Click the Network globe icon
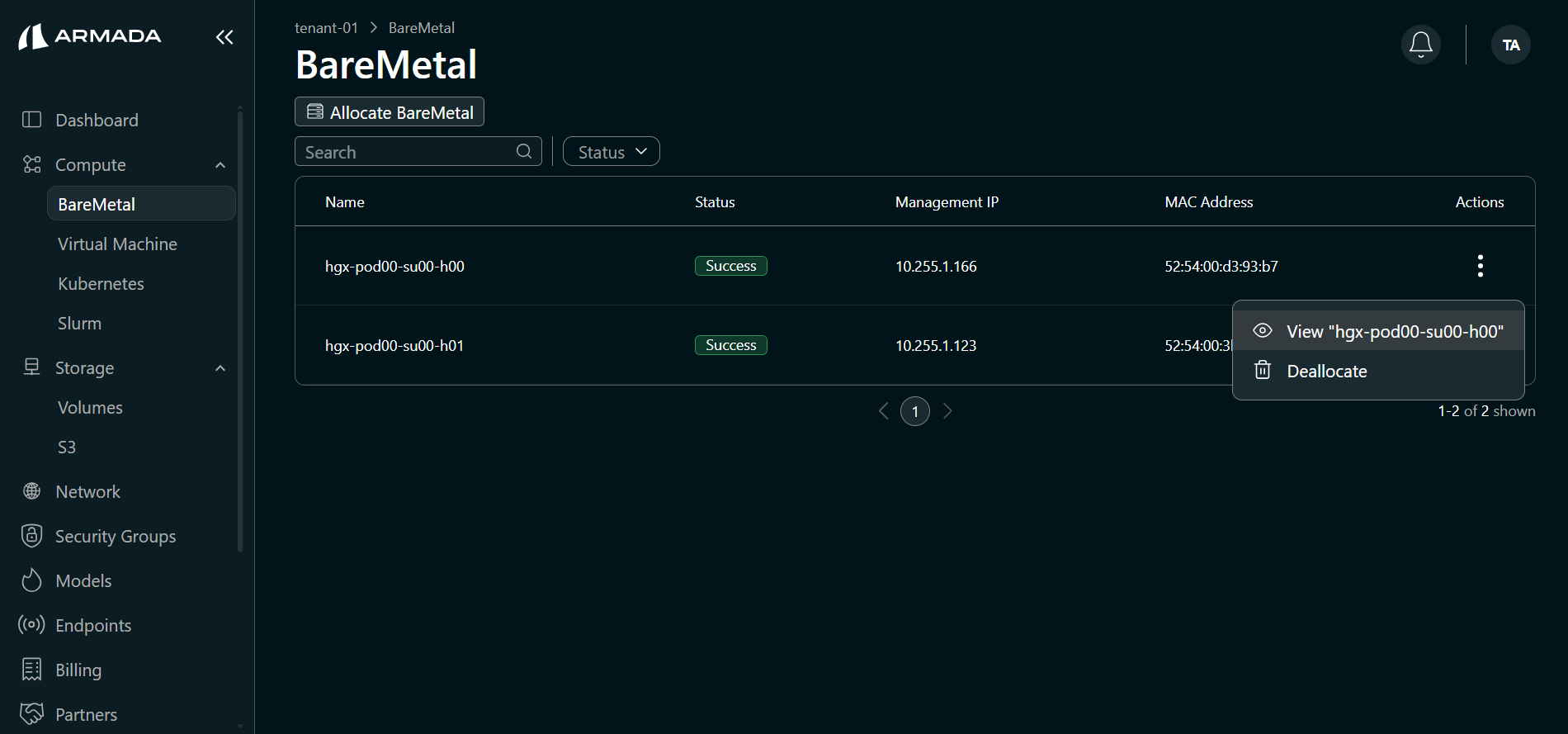Screen dimensions: 1568x734 coord(31,491)
